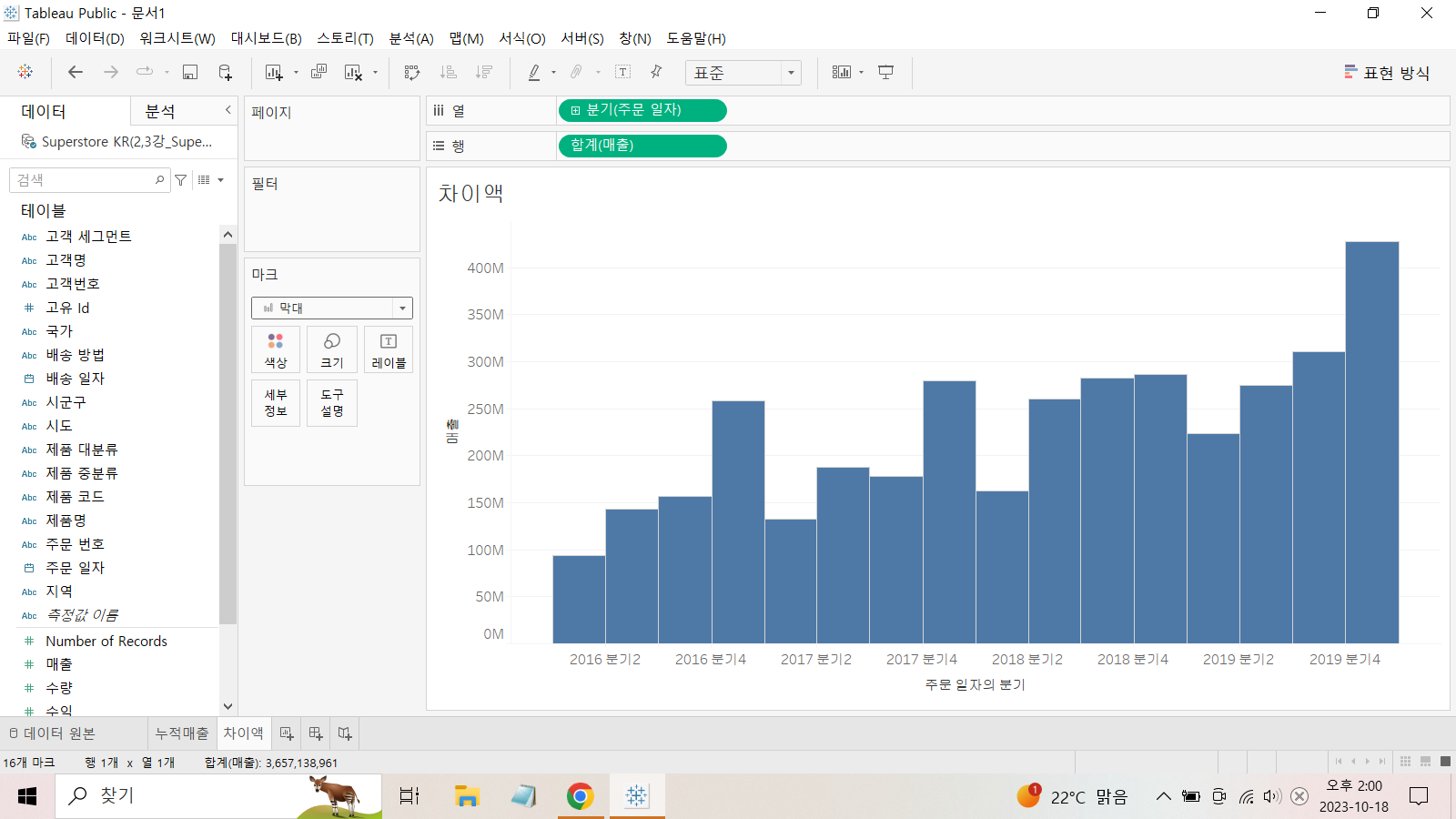Click the 크기 (Size) marks card button
The image size is (1456, 819).
click(332, 349)
